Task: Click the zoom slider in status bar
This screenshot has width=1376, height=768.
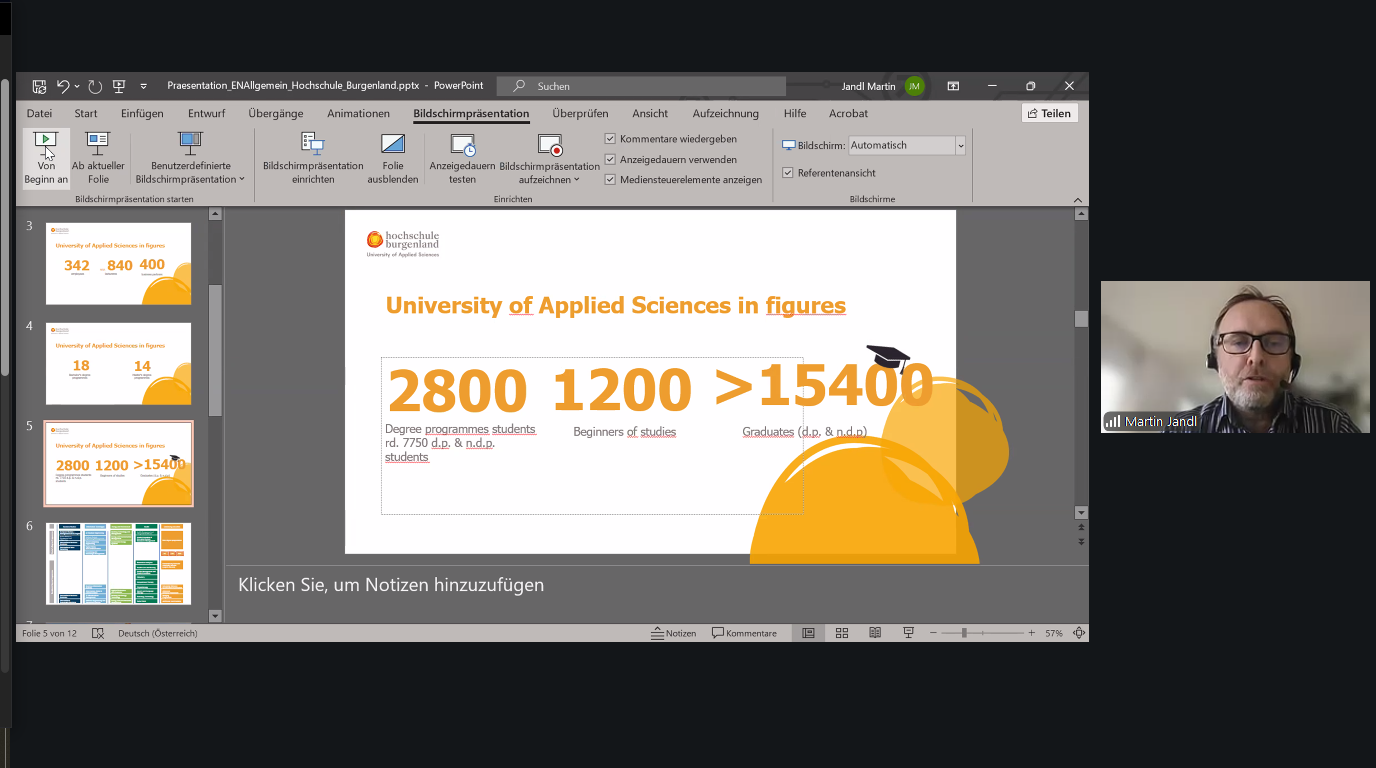Action: [x=964, y=633]
